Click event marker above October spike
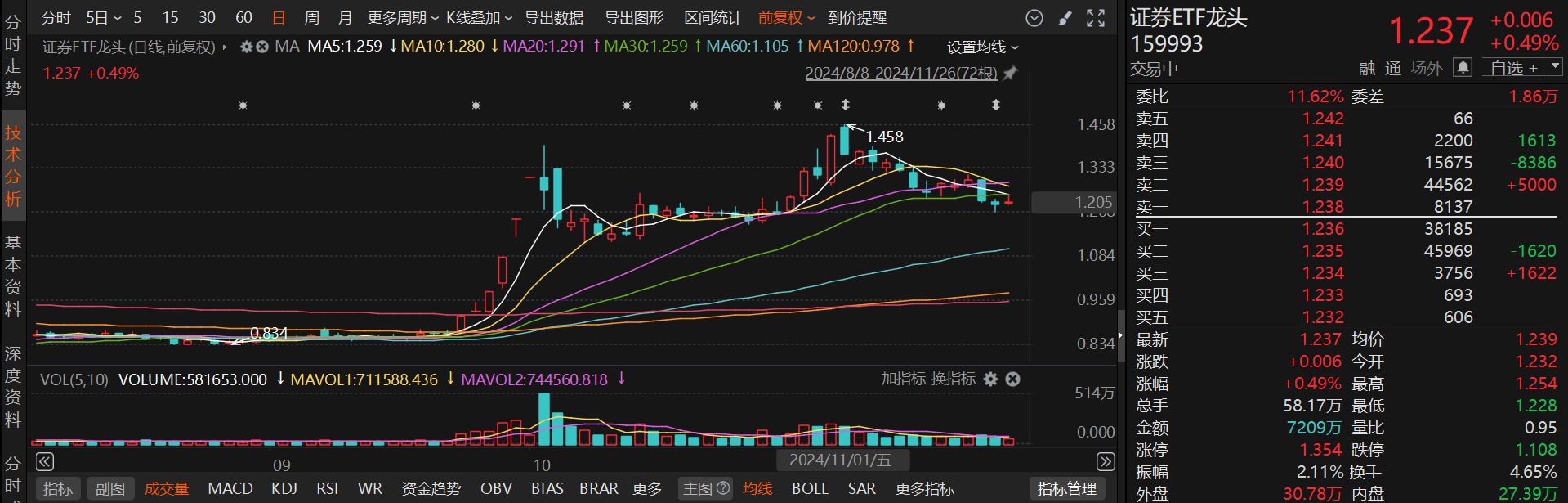 [476, 106]
